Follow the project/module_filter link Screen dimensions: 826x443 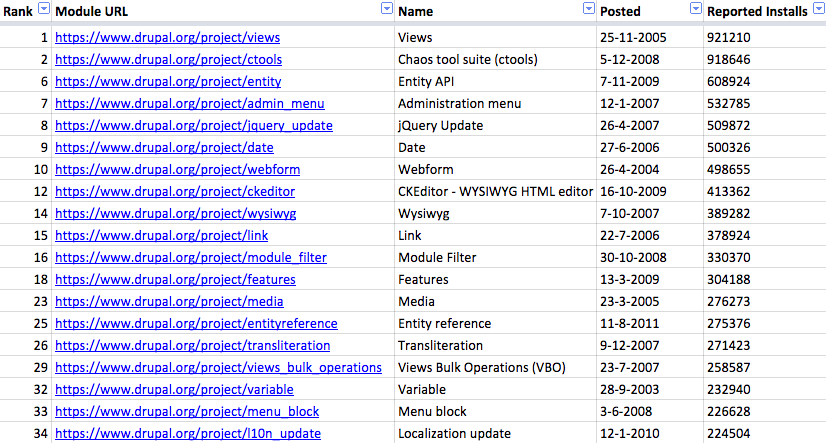click(191, 258)
